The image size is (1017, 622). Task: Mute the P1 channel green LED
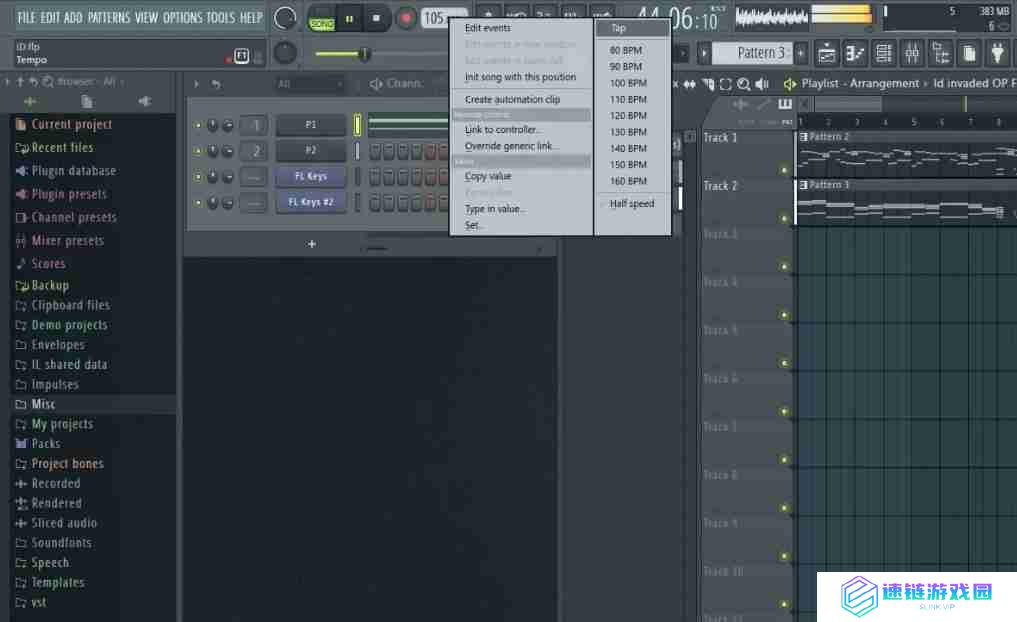coord(197,125)
